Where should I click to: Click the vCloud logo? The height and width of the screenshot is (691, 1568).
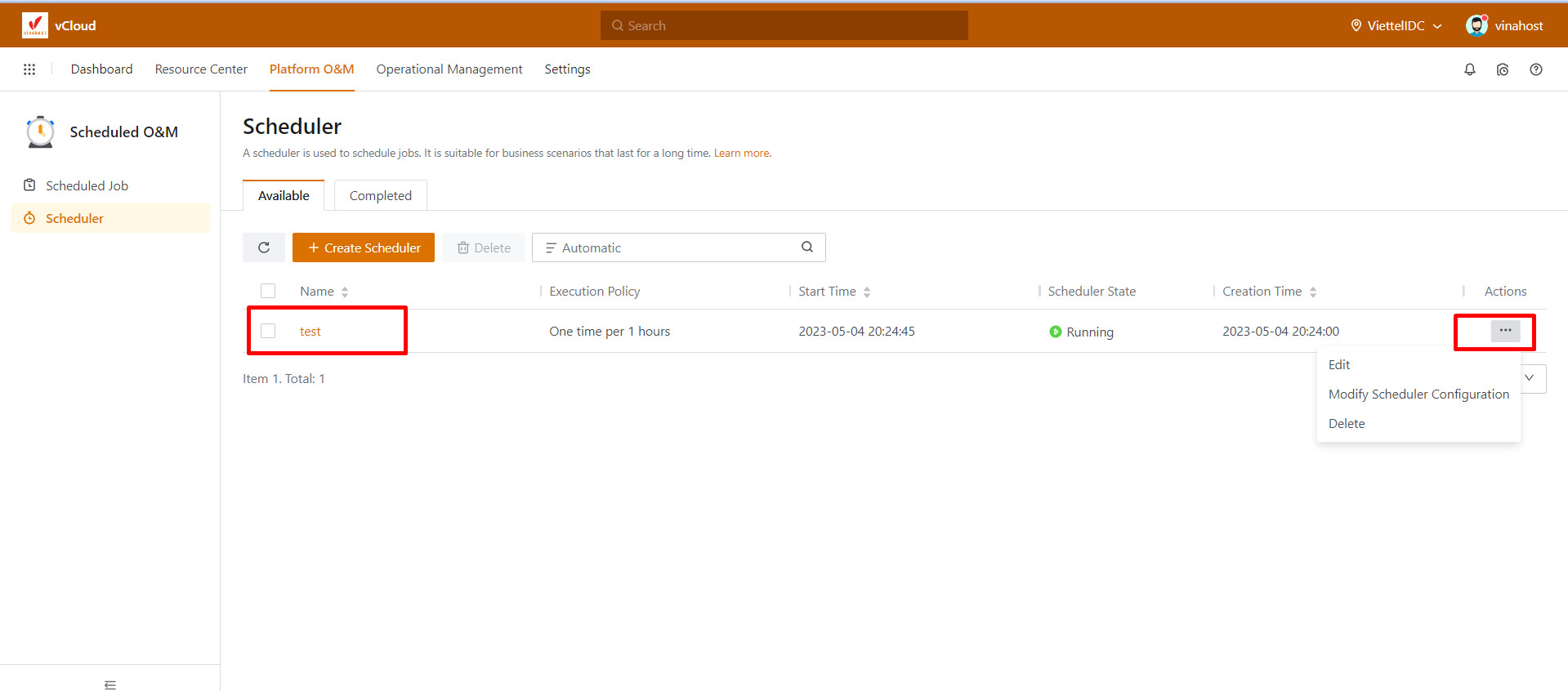coord(35,25)
